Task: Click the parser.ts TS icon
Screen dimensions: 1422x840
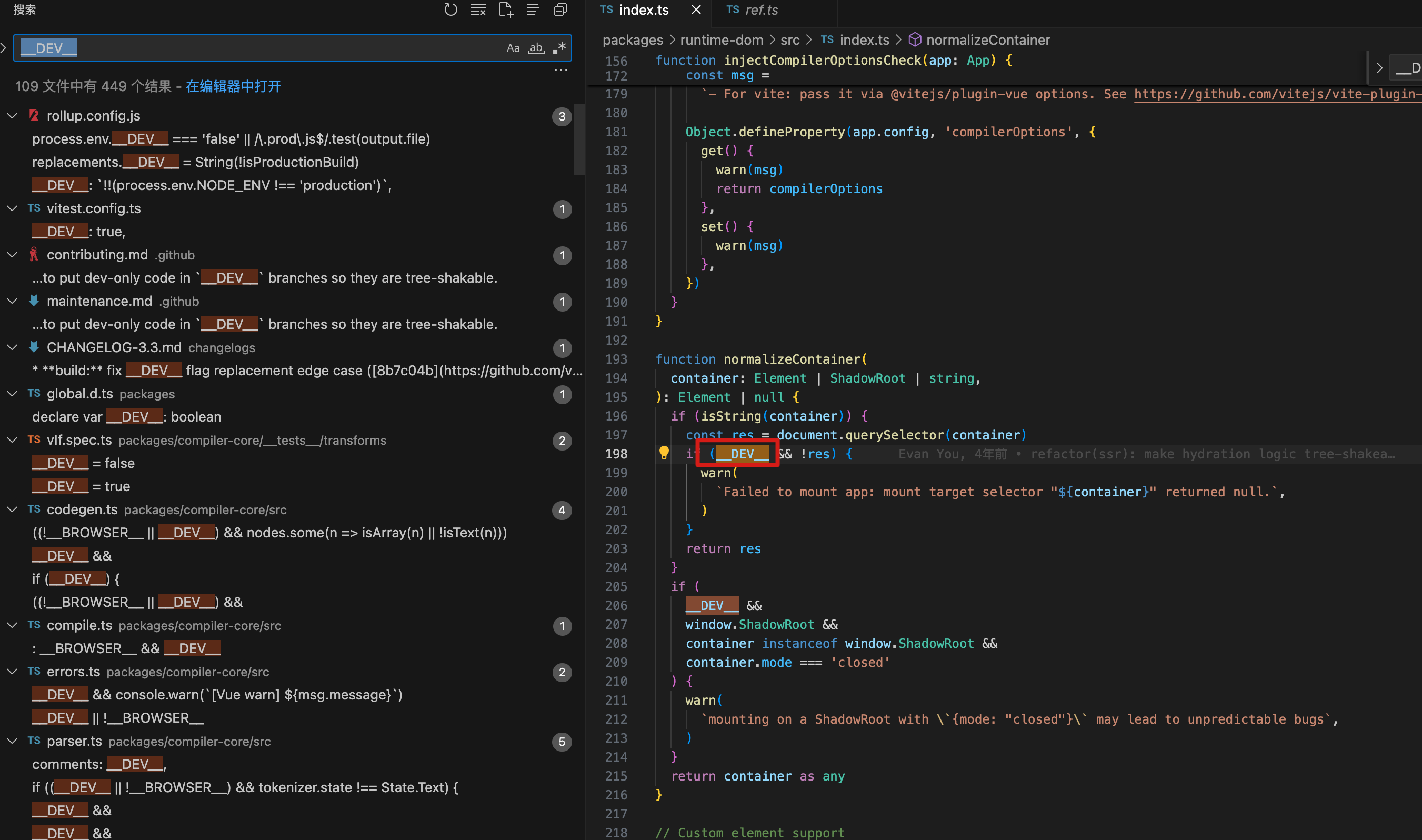Action: pos(34,741)
